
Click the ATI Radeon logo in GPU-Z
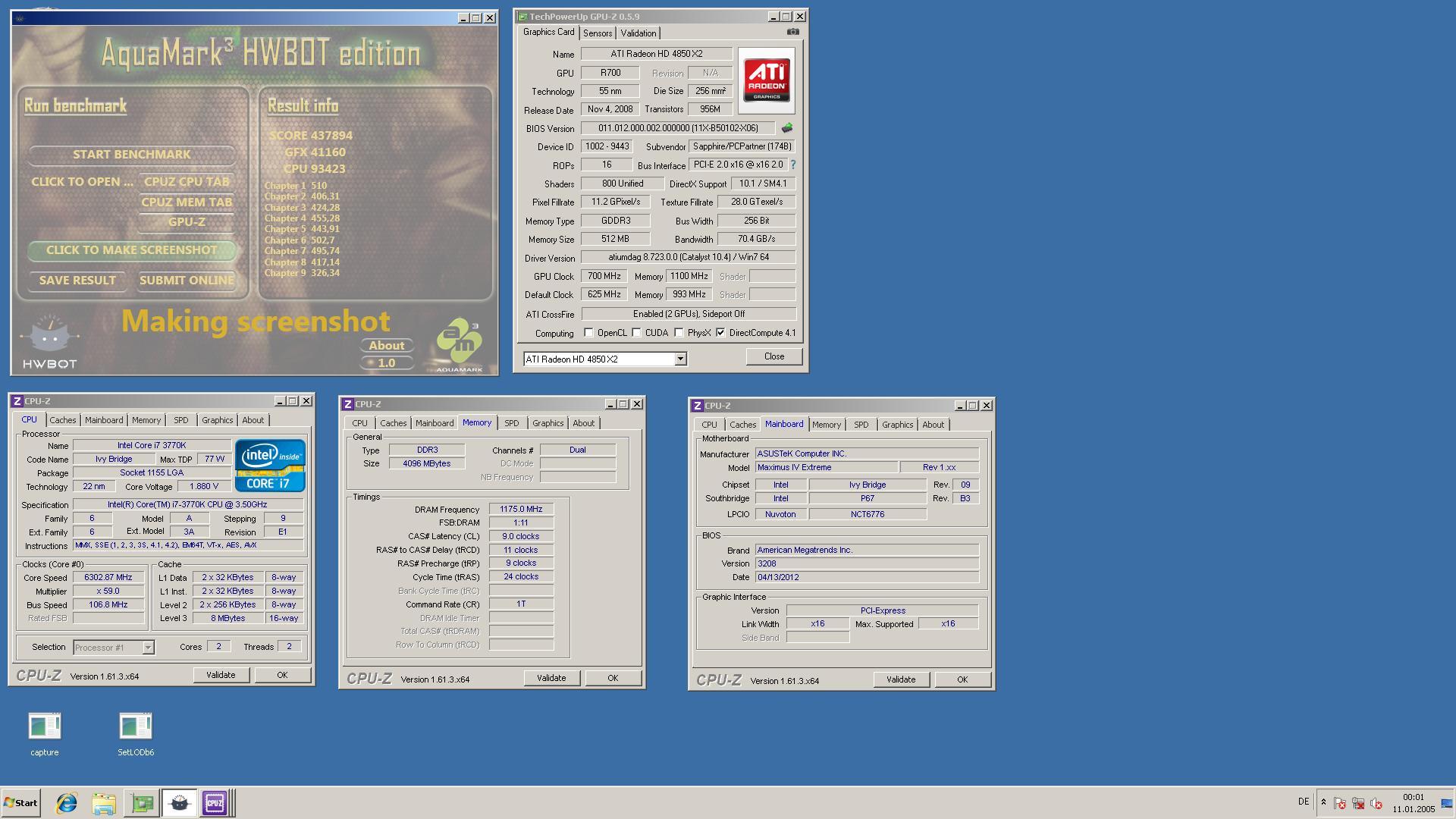[766, 80]
